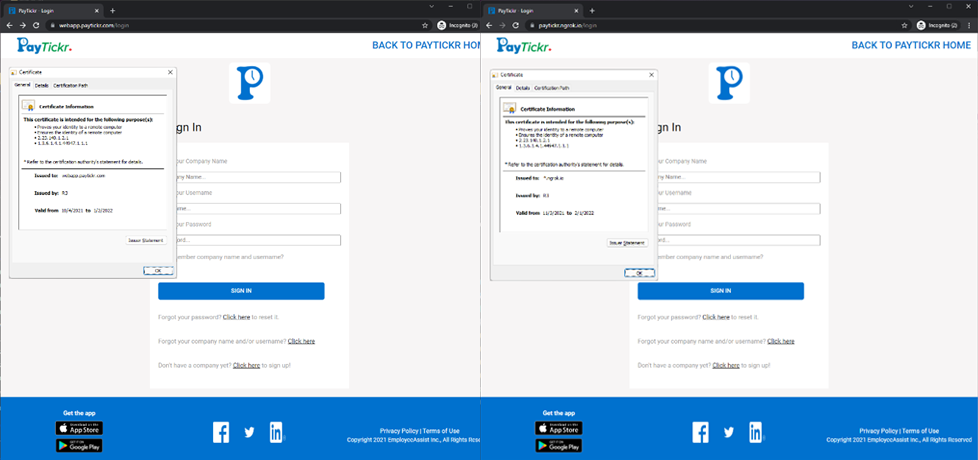The height and width of the screenshot is (460, 978).
Task: Click SIGN IN button in left window
Action: 241,291
